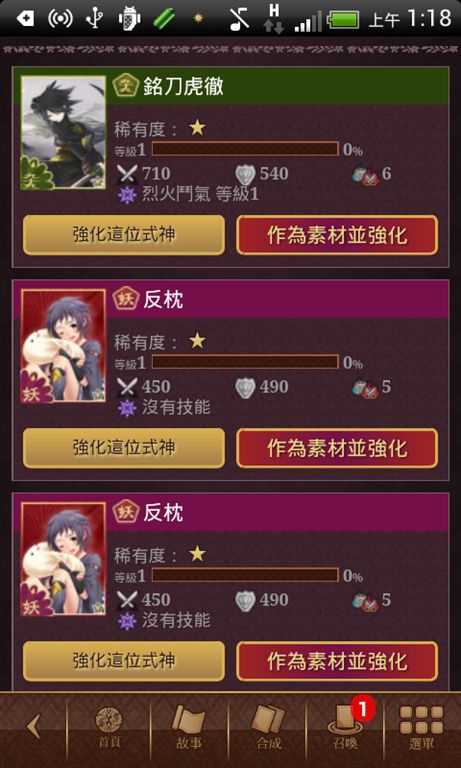This screenshot has height=768, width=461.
Task: Tap the 式 type badge next to 銘刀虎徹
Action: (125, 86)
